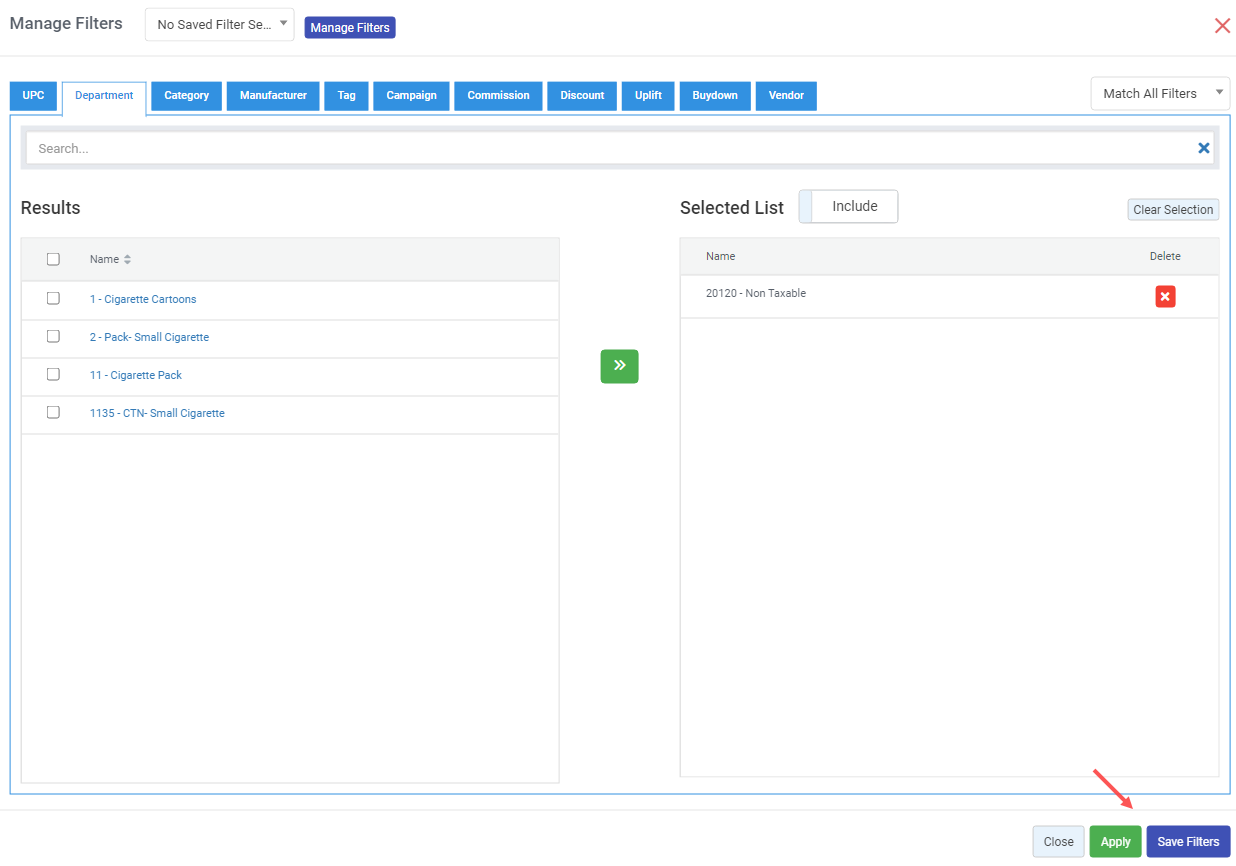
Task: Check the 1 - Cigarette Cartoons checkbox
Action: click(x=54, y=299)
